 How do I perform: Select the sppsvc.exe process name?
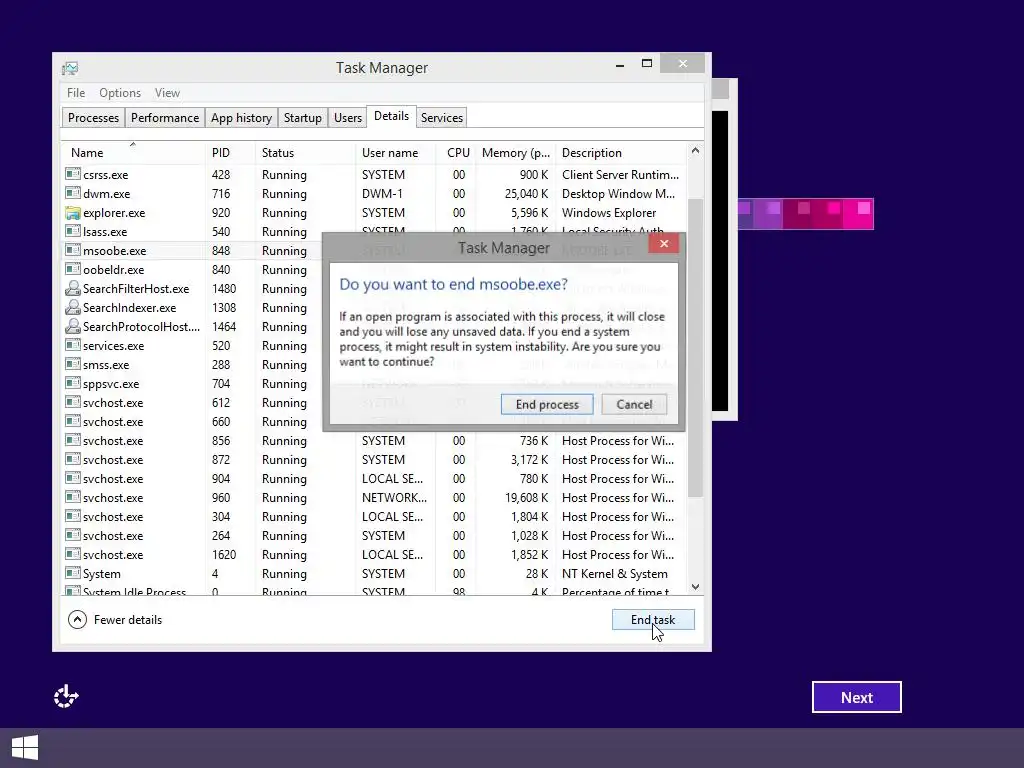[x=111, y=384]
